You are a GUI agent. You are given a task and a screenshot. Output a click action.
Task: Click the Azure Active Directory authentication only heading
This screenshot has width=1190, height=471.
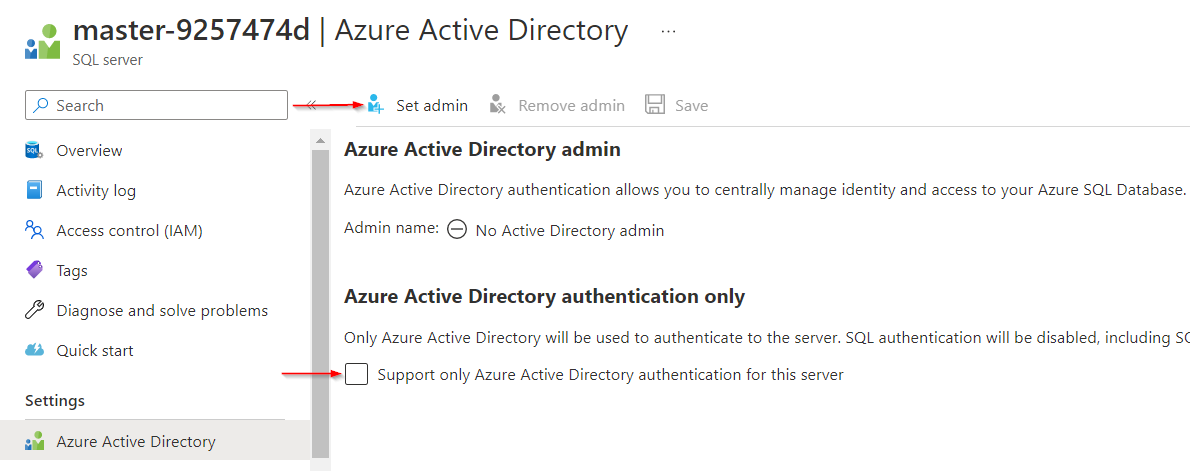coord(544,297)
